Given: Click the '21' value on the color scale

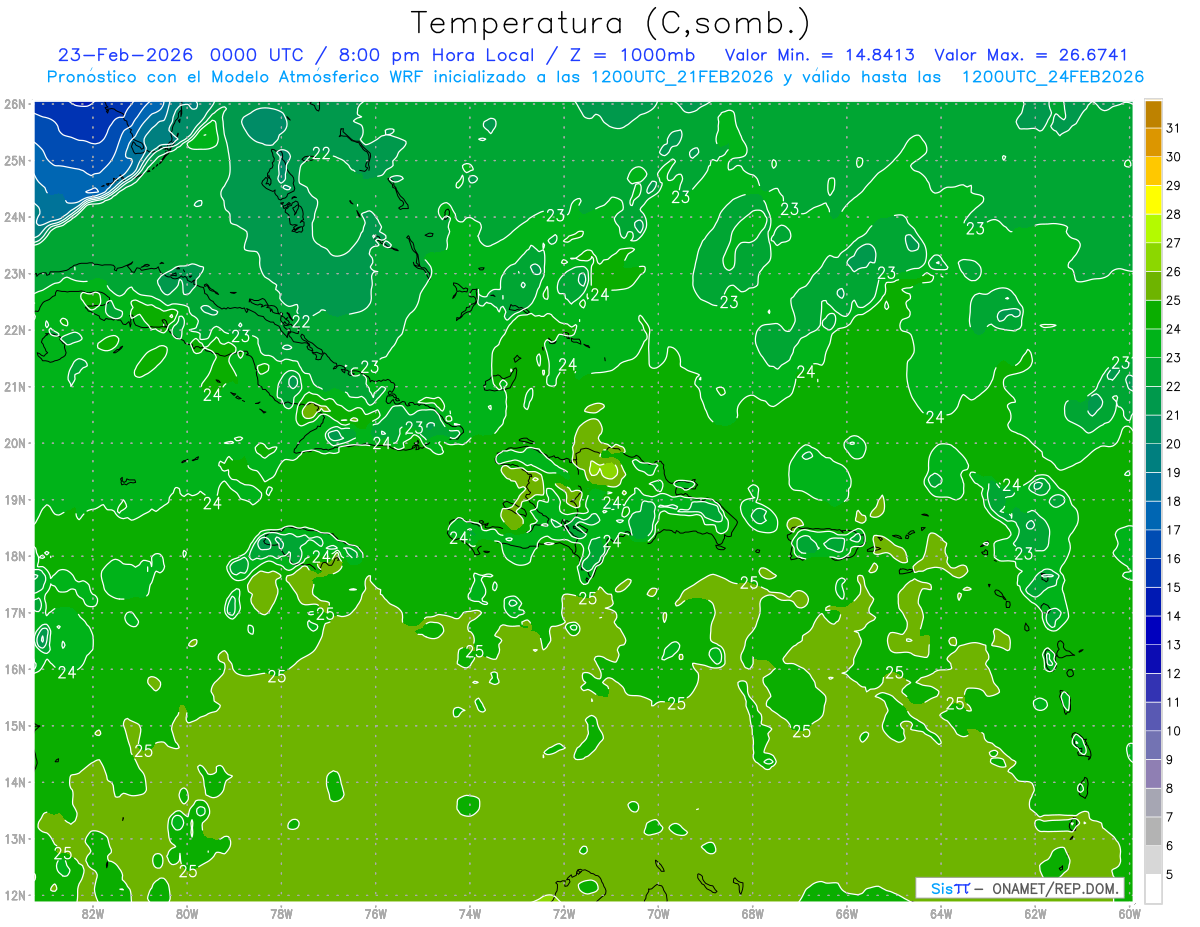Looking at the screenshot, I should [1174, 415].
